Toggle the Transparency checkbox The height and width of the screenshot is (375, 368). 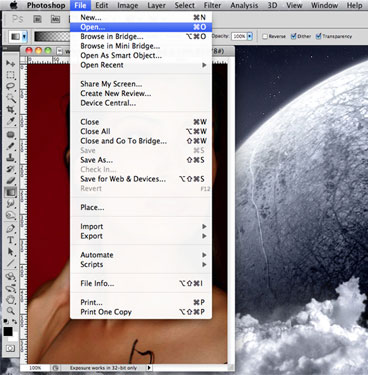[318, 36]
